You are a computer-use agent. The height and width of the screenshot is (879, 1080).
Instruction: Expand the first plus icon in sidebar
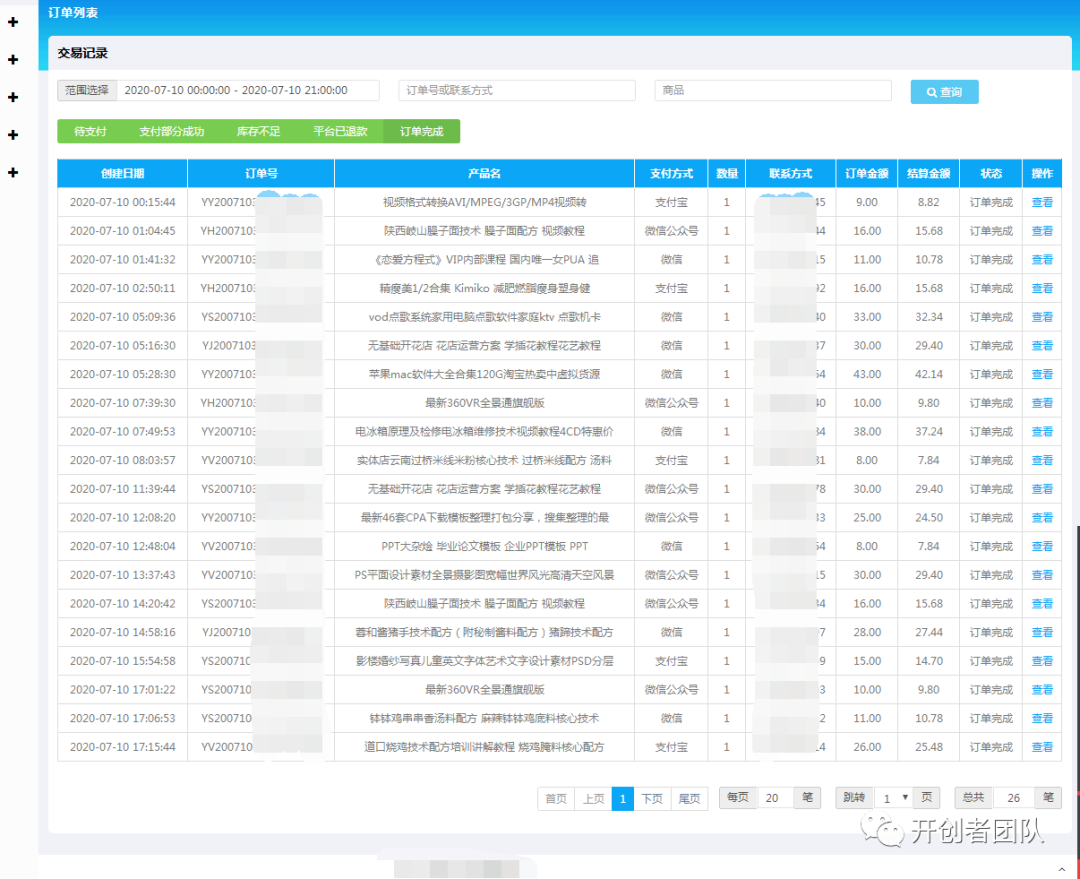pos(13,22)
